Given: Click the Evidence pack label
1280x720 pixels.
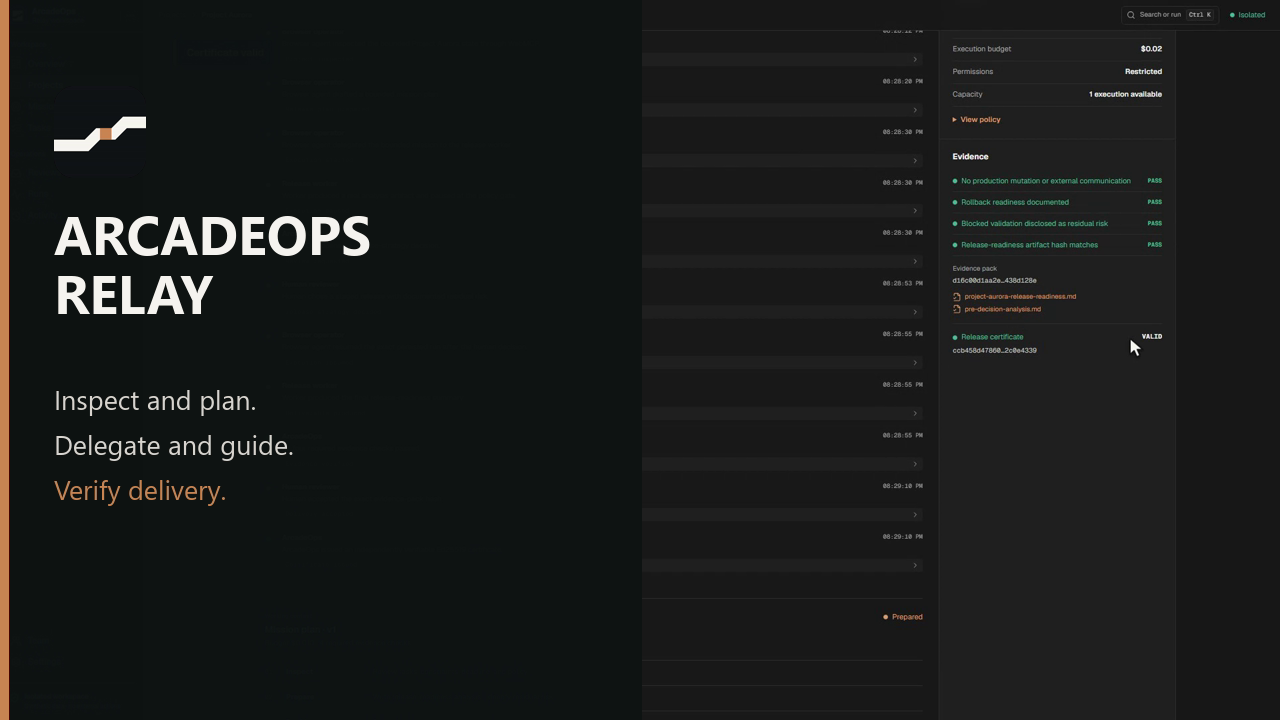Looking at the screenshot, I should pos(974,269).
